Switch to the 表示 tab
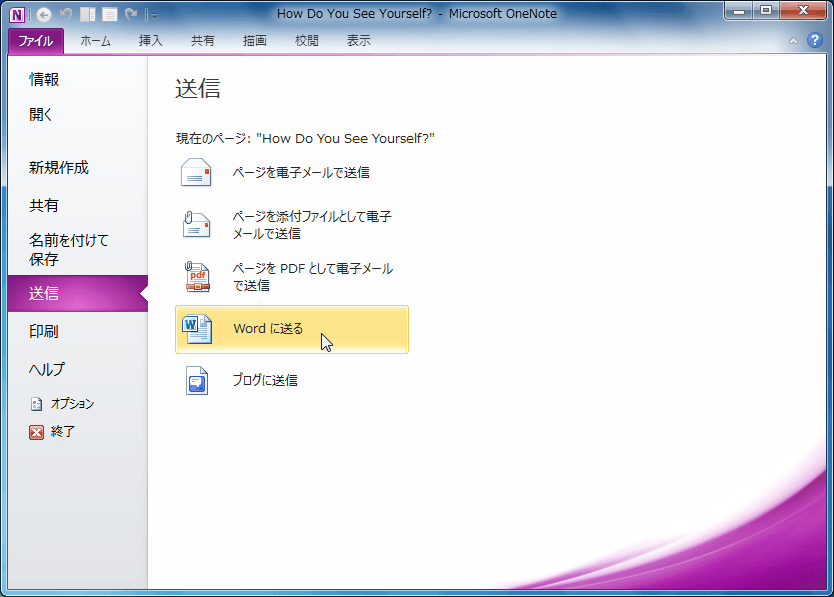This screenshot has width=834, height=597. click(359, 41)
